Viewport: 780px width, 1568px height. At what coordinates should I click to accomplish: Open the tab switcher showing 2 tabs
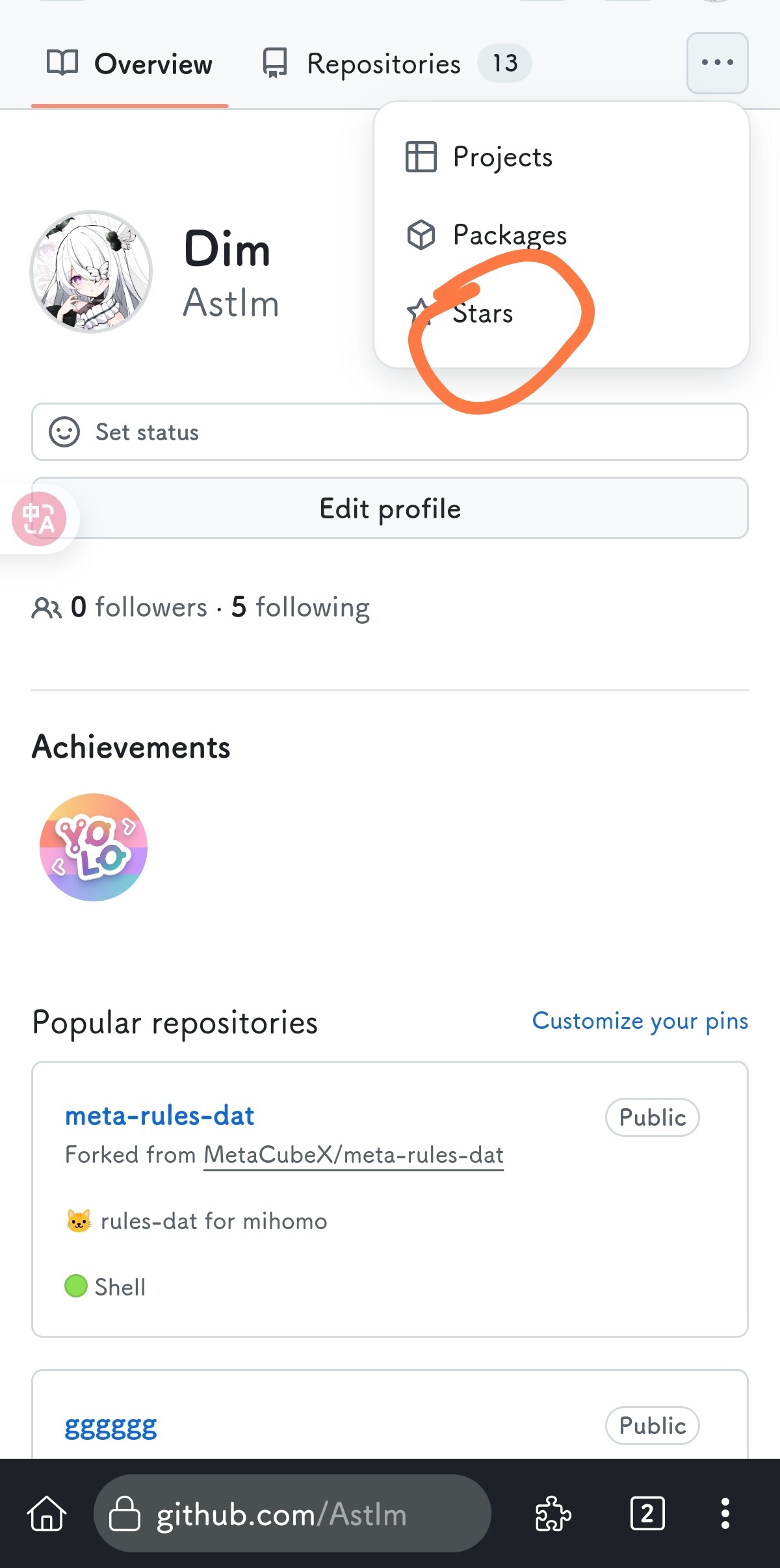(x=647, y=1513)
